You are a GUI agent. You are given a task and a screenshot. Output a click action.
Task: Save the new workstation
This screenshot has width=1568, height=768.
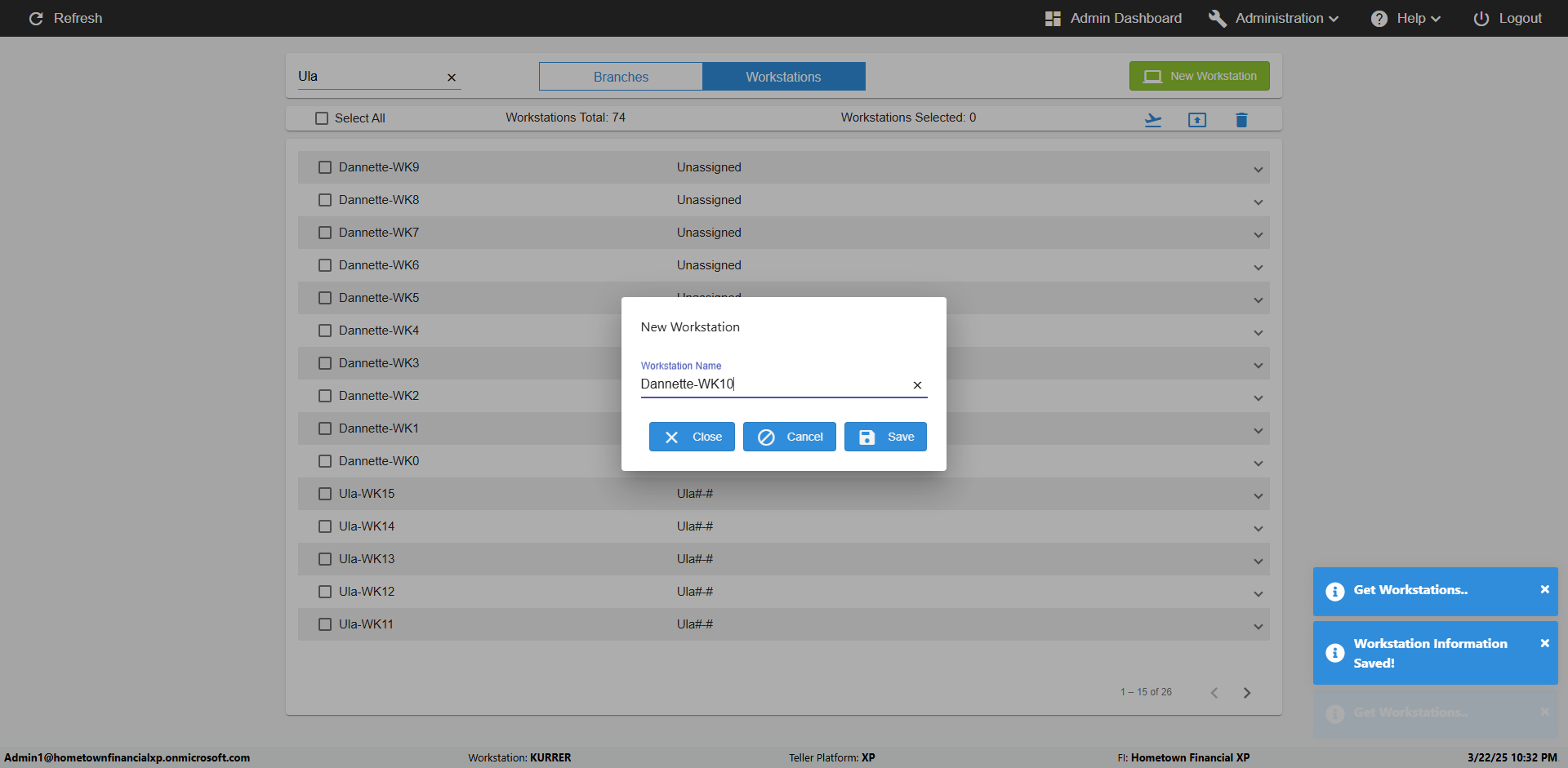[885, 437]
